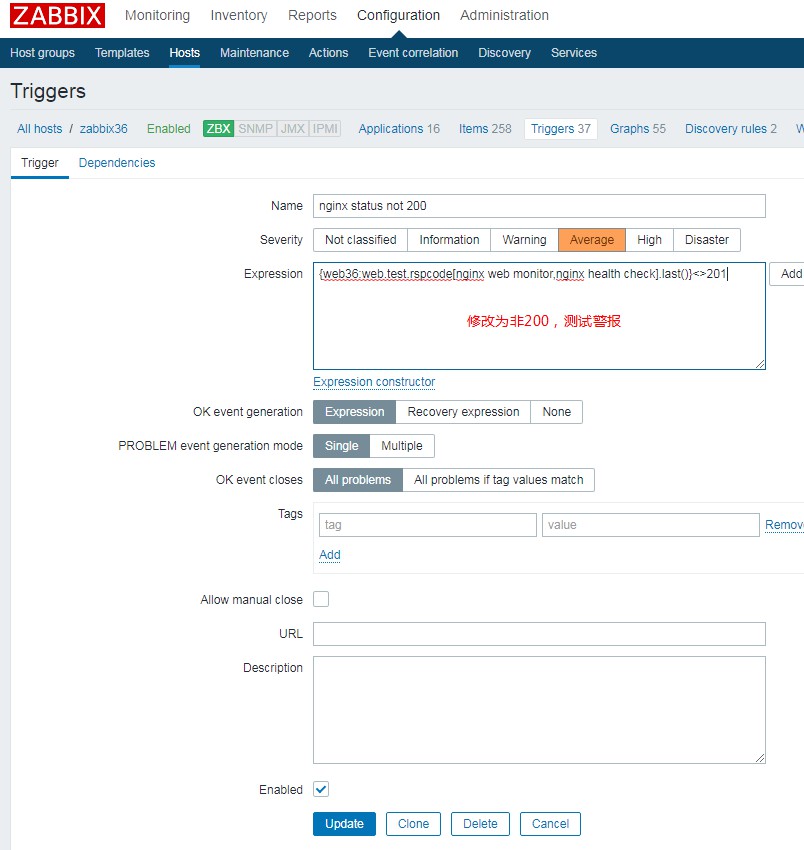Check the Allow manual close box
The width and height of the screenshot is (804, 850).
[x=321, y=599]
